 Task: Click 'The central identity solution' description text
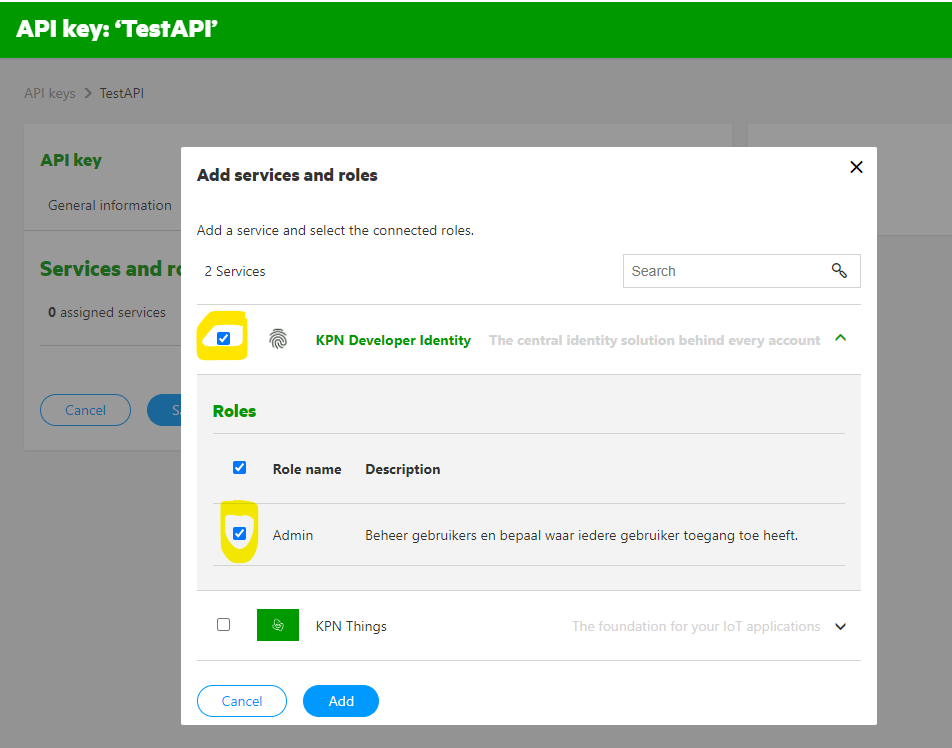pos(654,340)
